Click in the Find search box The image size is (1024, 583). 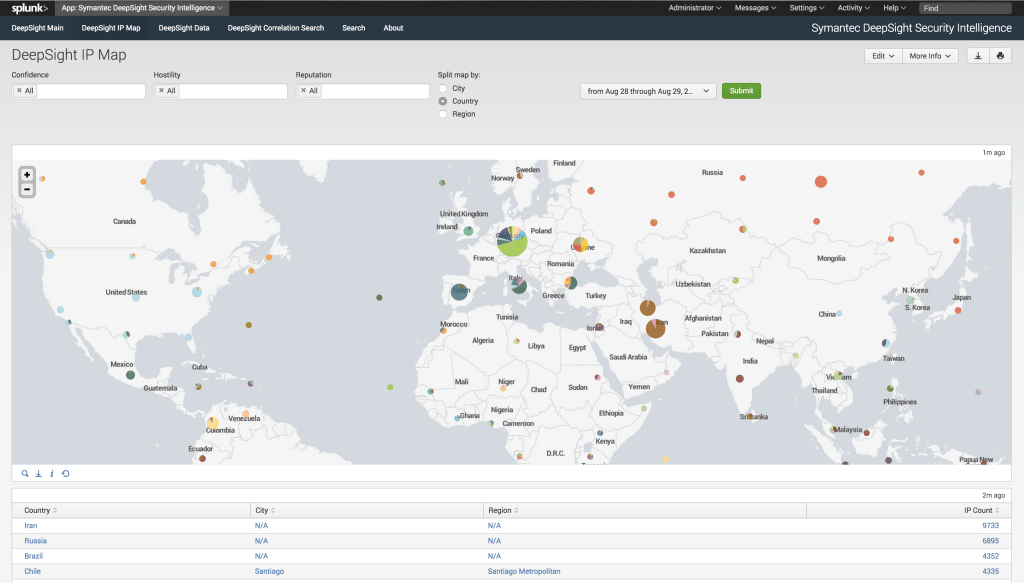click(965, 8)
